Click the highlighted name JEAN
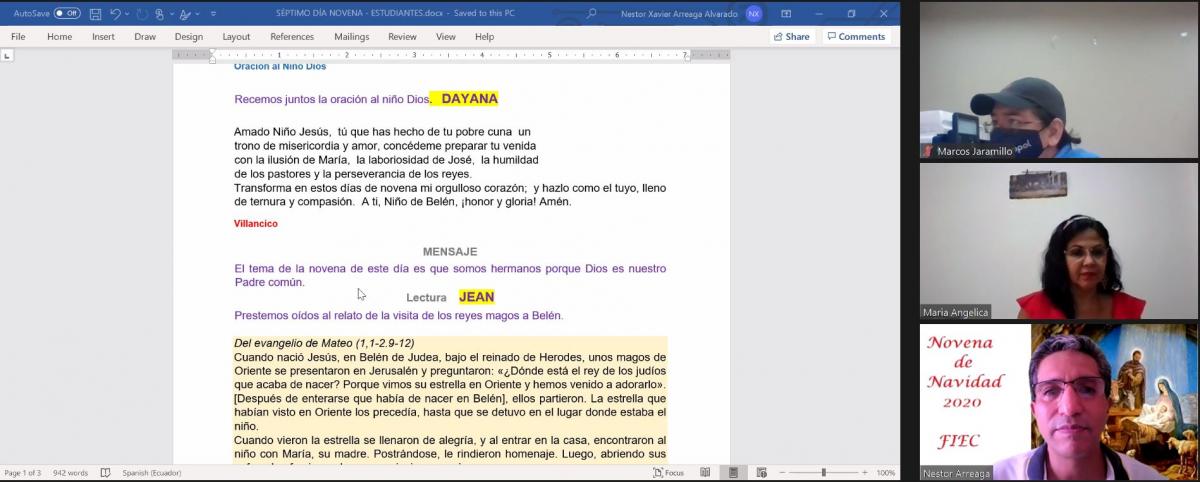This screenshot has height=482, width=1200. click(477, 297)
